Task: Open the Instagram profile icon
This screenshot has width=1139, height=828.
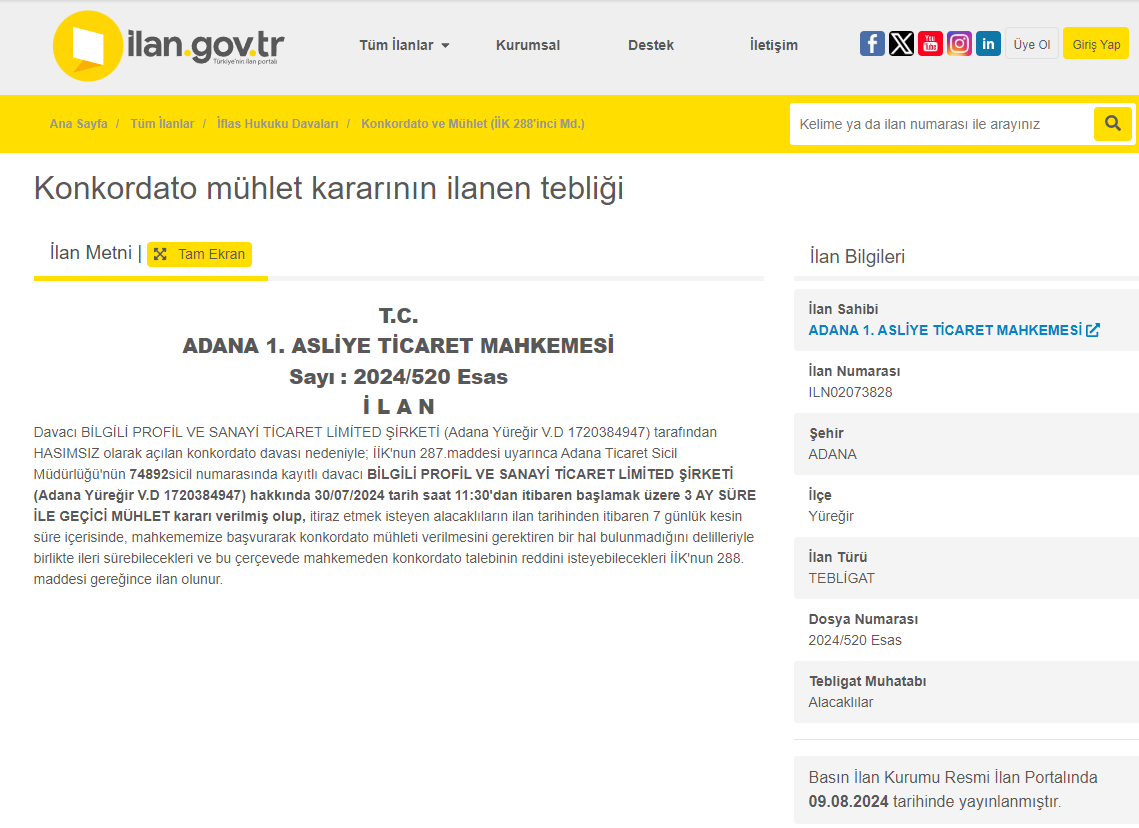Action: [959, 44]
